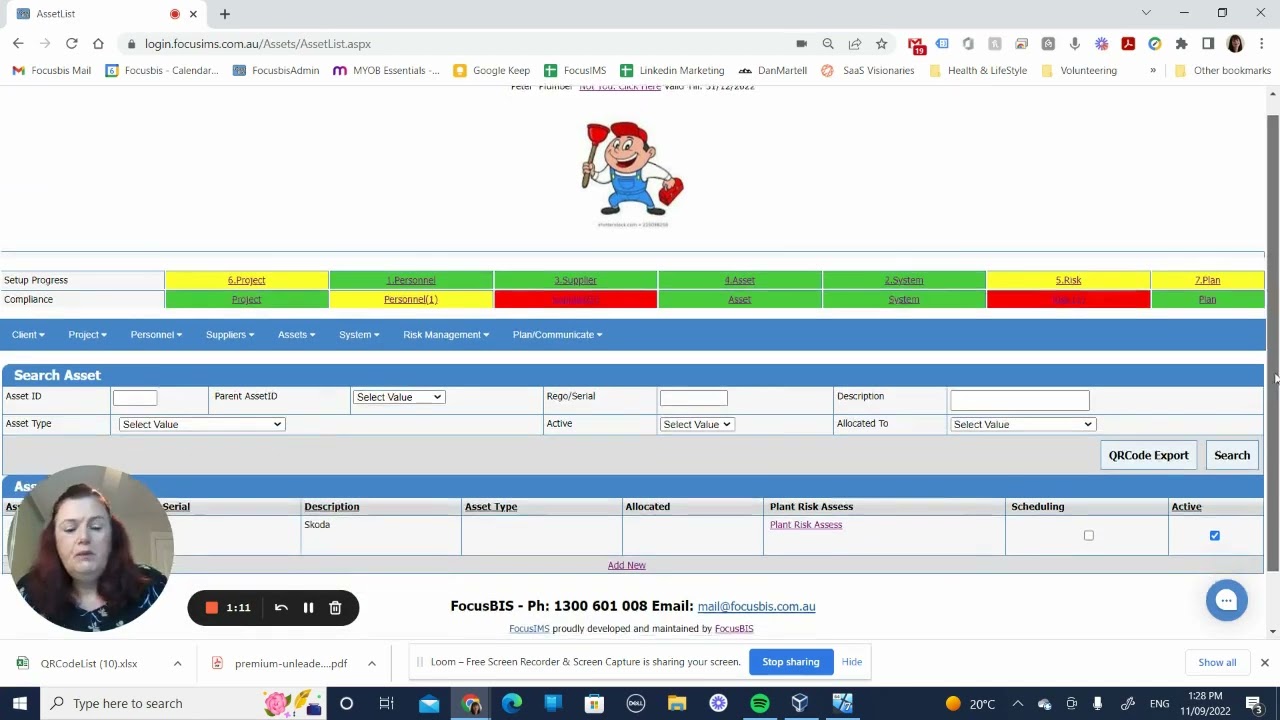The height and width of the screenshot is (720, 1280).
Task: Open the Active filter dropdown
Action: tap(696, 424)
